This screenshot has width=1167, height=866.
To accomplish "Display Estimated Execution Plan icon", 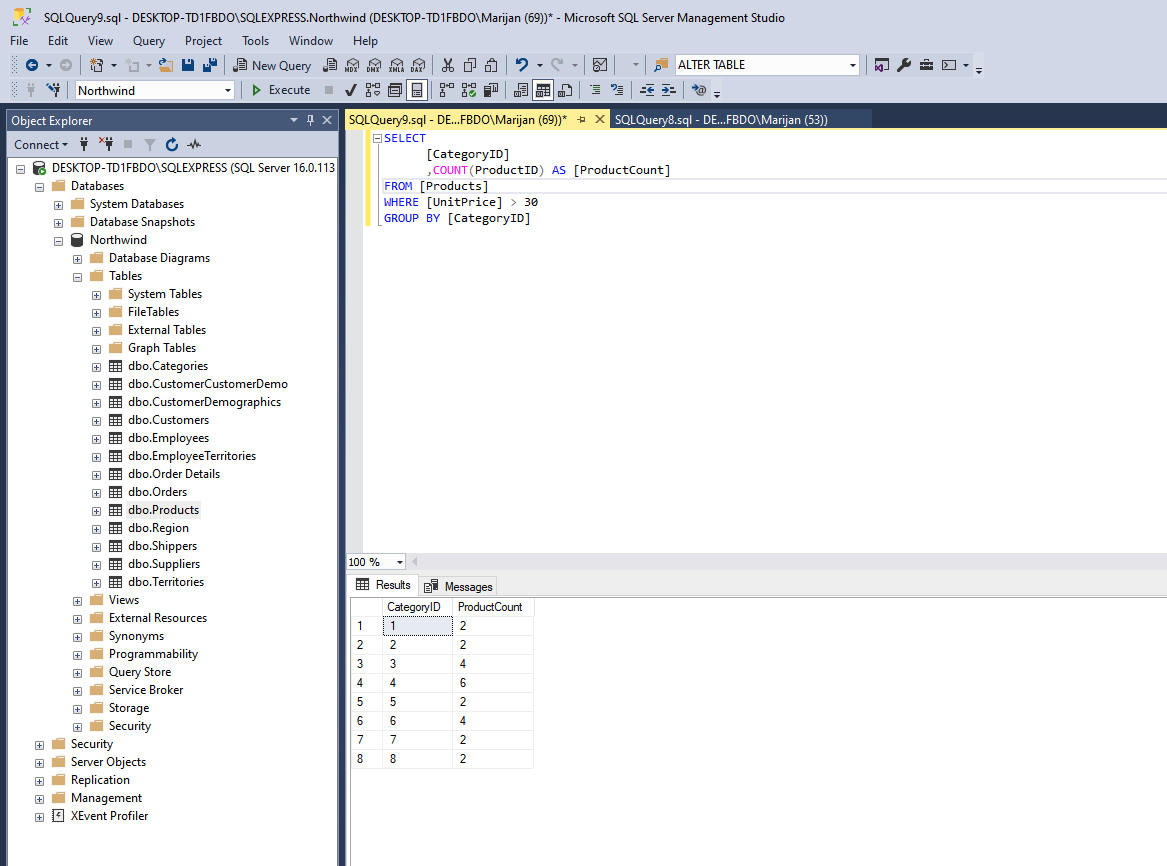I will coord(373,90).
